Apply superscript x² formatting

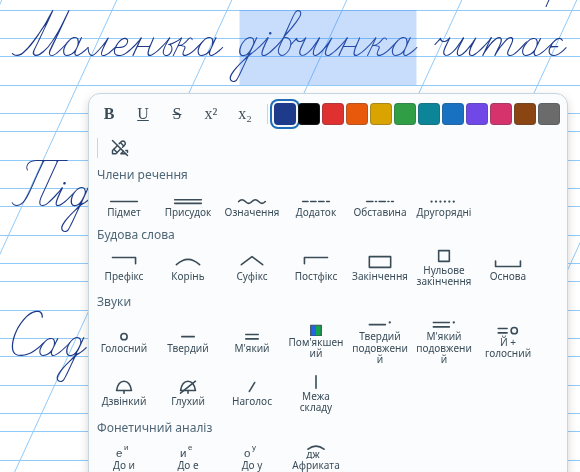pos(211,114)
